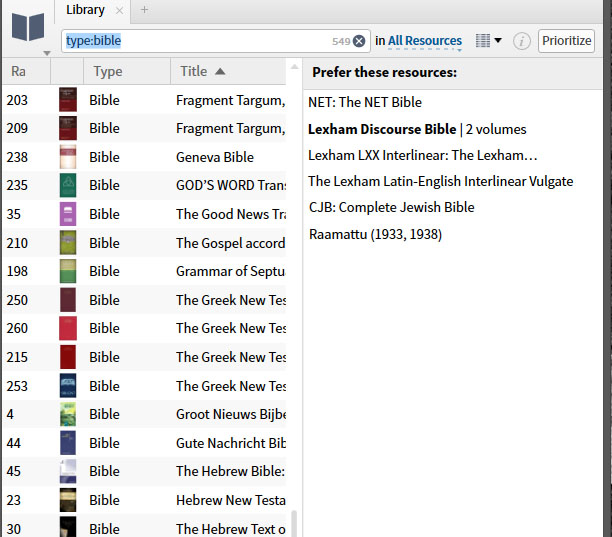Open the Good News Translation cover thumbnail
This screenshot has height=537, width=612.
coord(68,214)
